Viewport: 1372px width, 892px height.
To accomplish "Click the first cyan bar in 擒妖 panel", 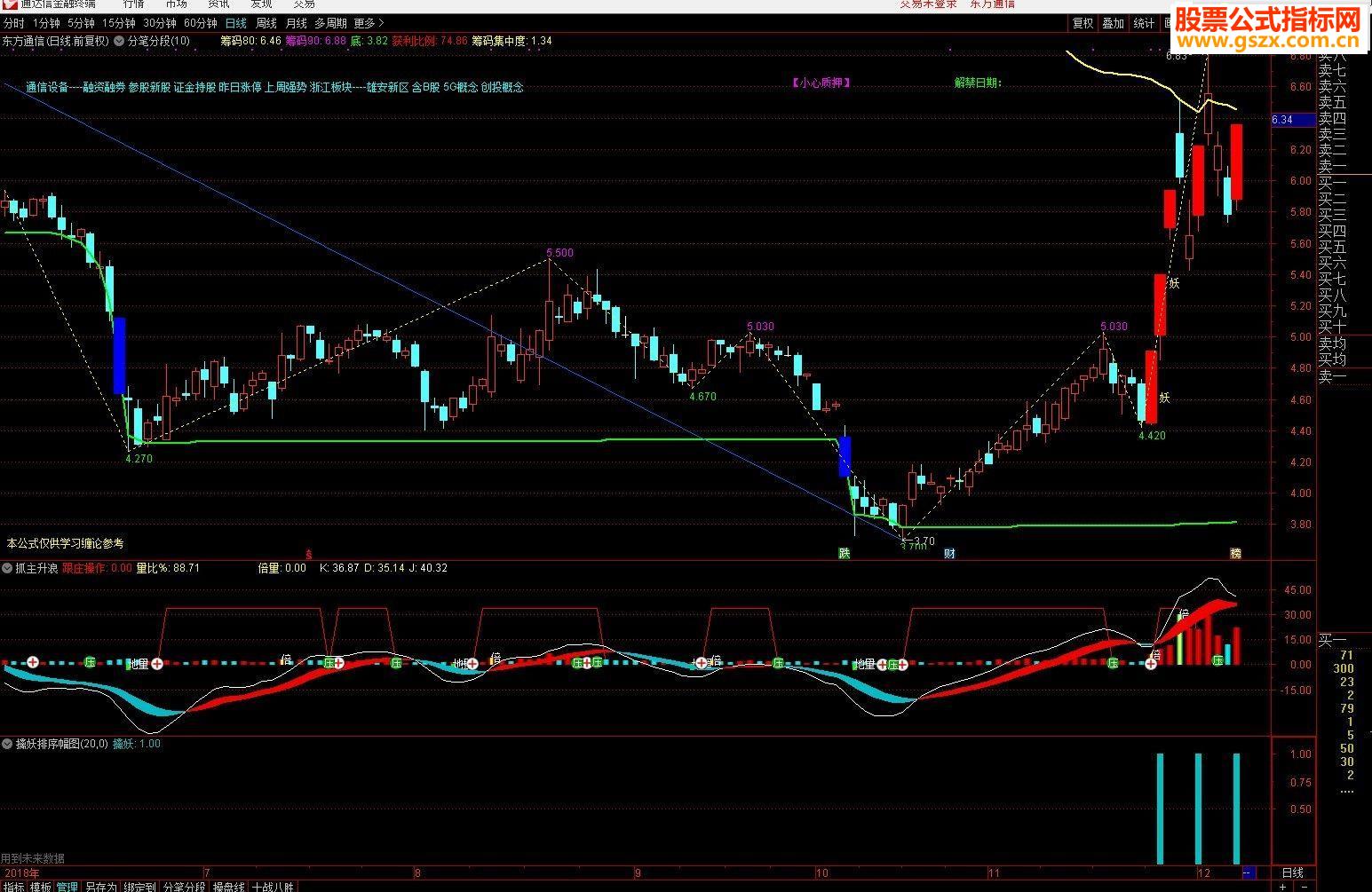I will click(x=1160, y=808).
